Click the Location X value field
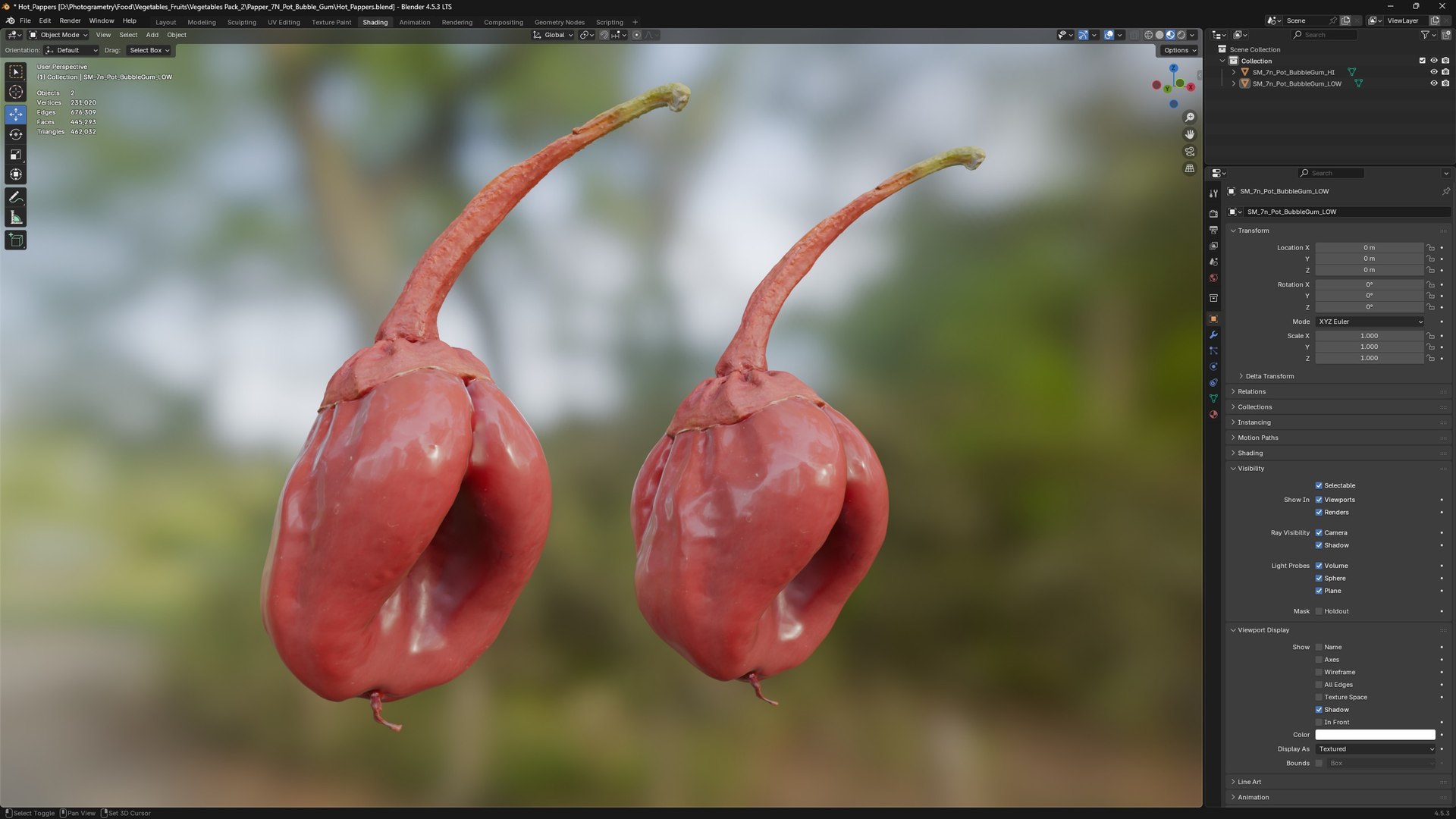Image resolution: width=1456 pixels, height=819 pixels. tap(1370, 248)
